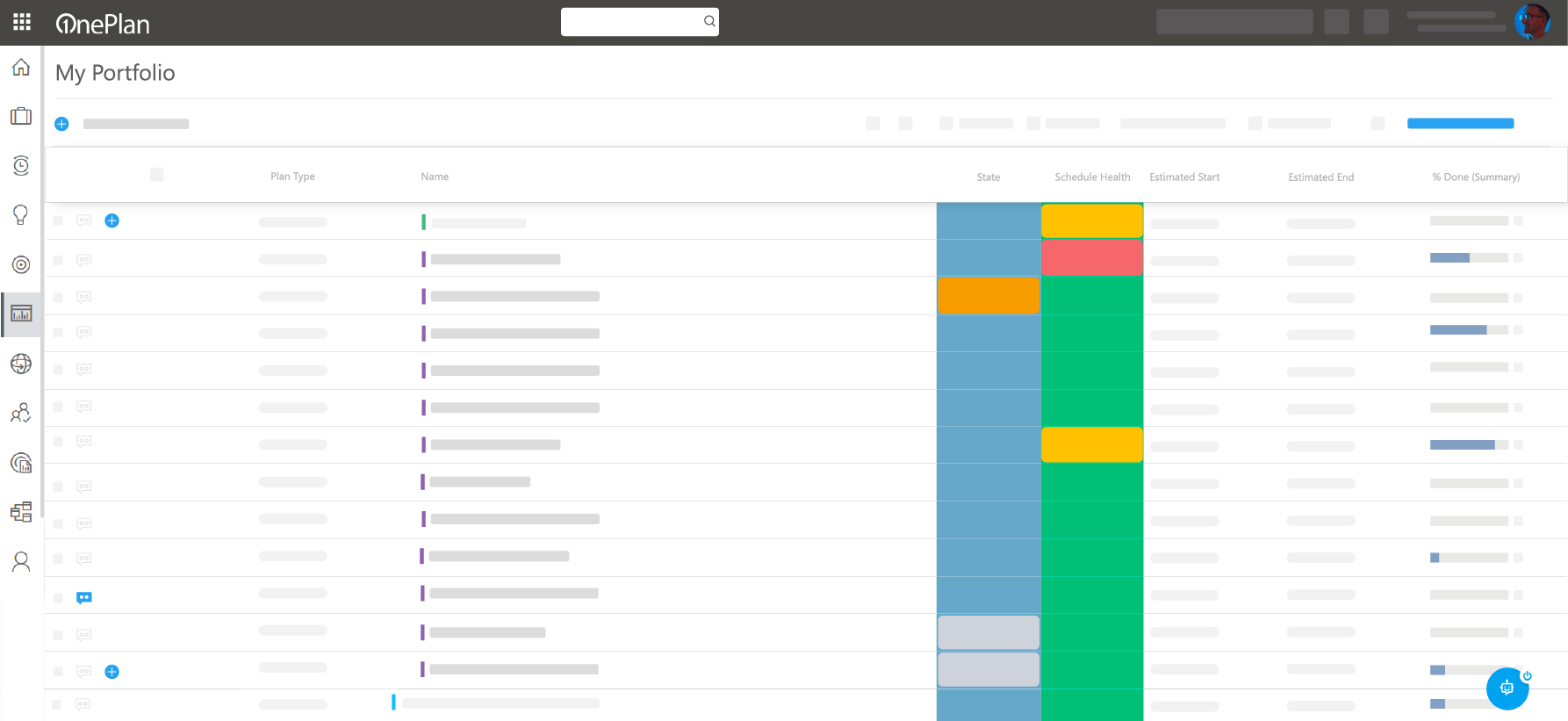Sort by the Plan Type column
Image resolution: width=1568 pixels, height=721 pixels.
pyautogui.click(x=292, y=177)
